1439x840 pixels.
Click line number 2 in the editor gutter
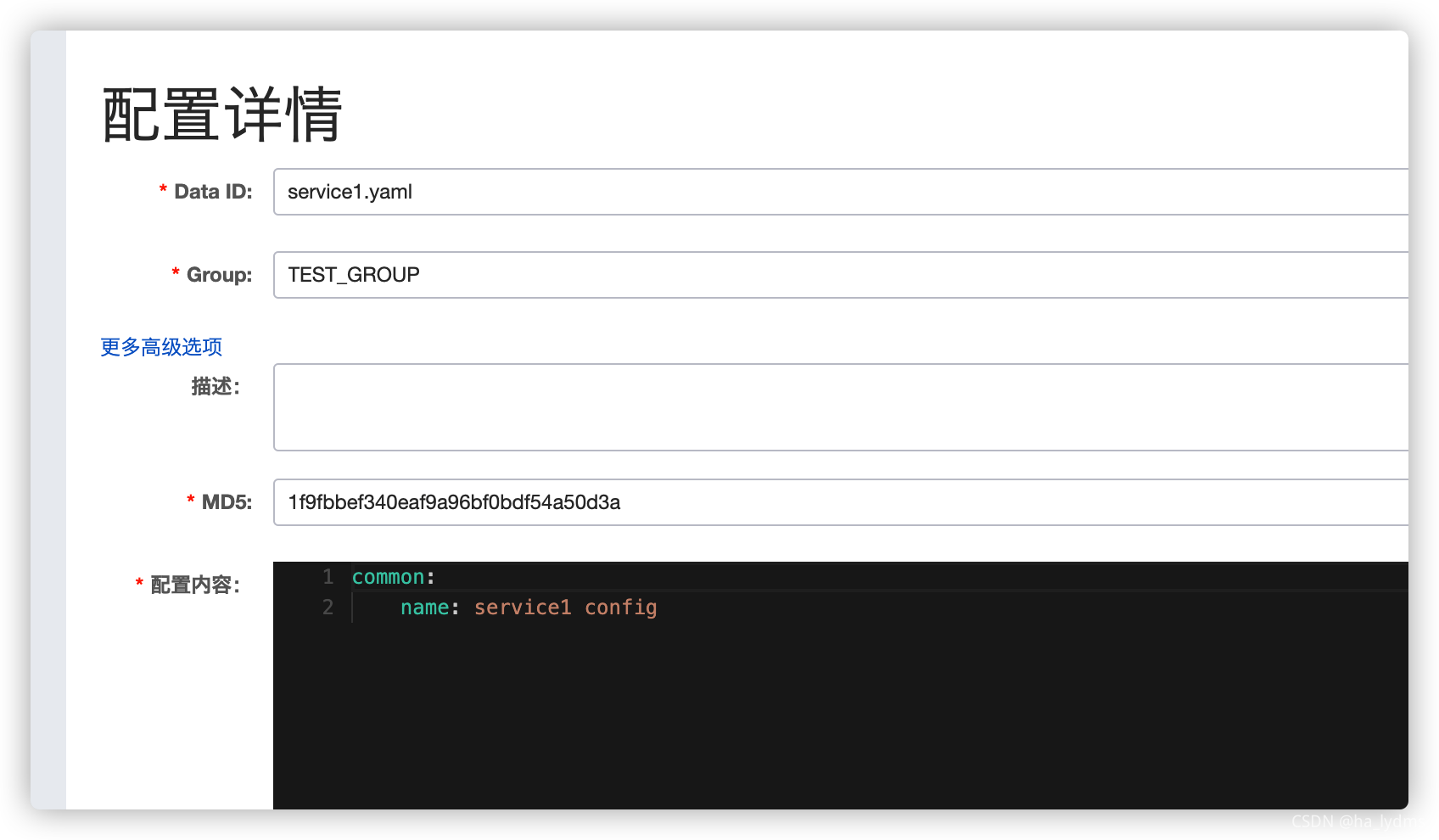328,608
